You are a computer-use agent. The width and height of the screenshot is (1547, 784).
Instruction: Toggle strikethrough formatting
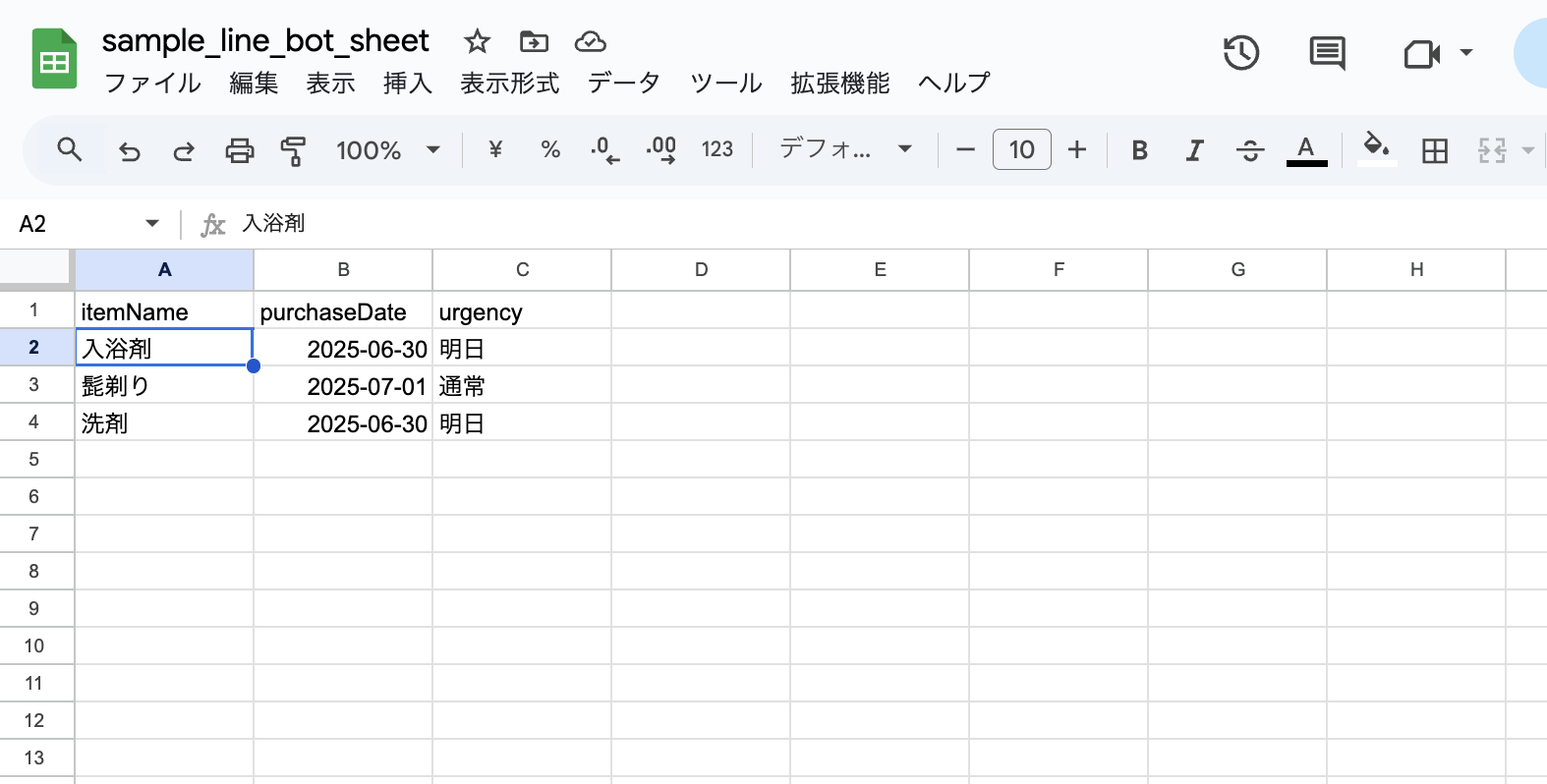(x=1250, y=150)
